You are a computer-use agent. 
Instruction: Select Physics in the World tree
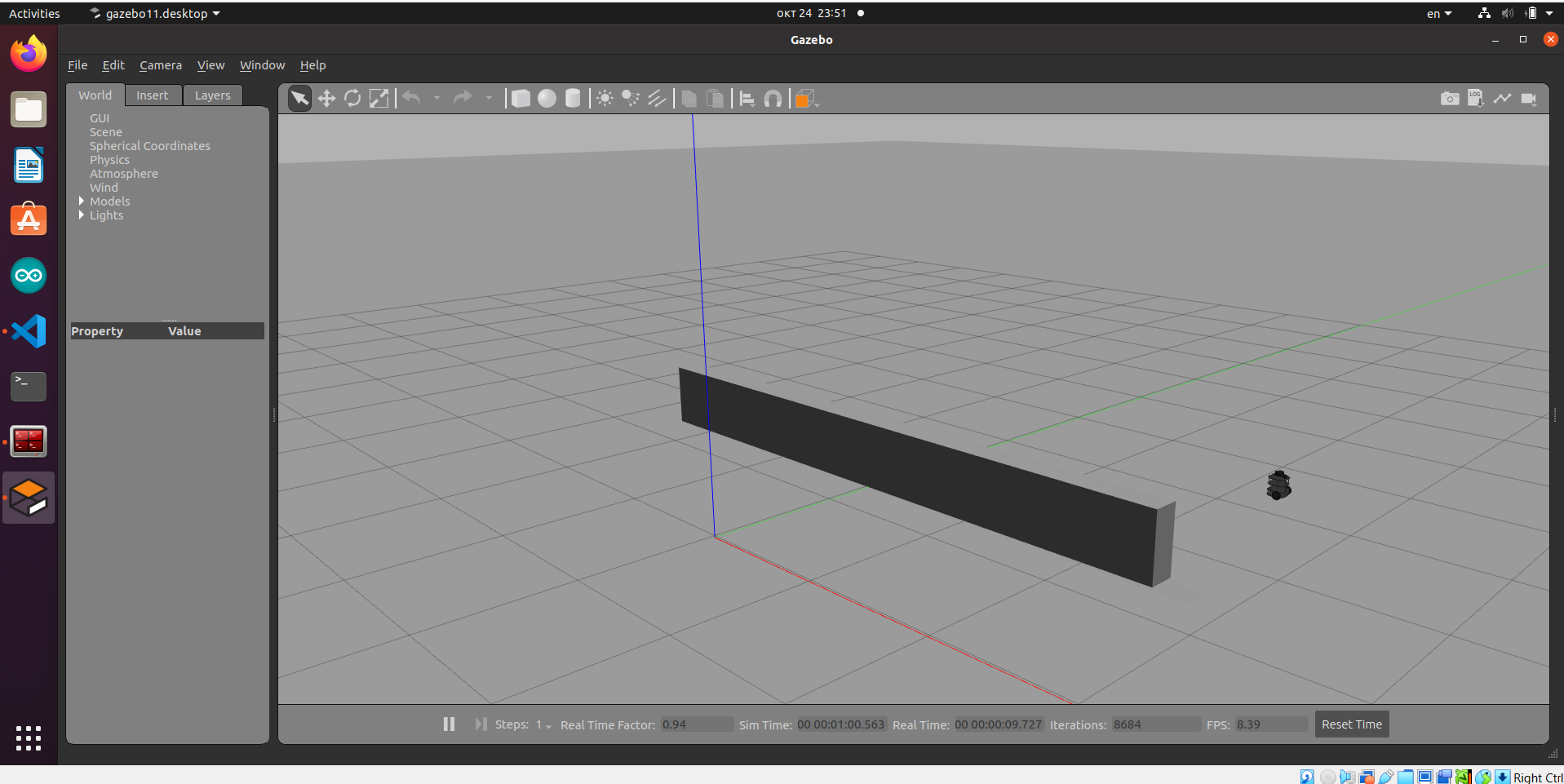(109, 160)
